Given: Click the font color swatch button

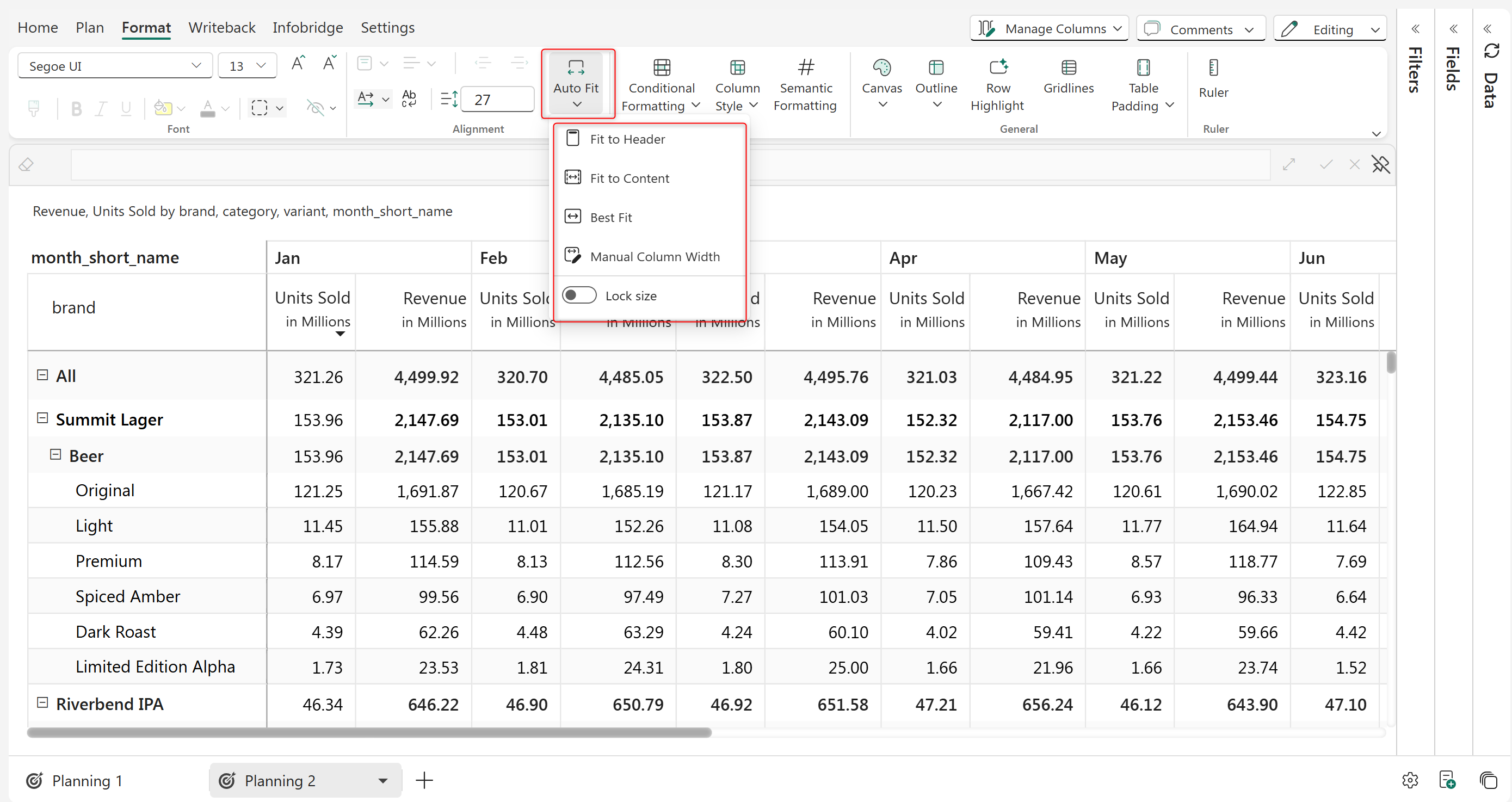Looking at the screenshot, I should coord(207,109).
